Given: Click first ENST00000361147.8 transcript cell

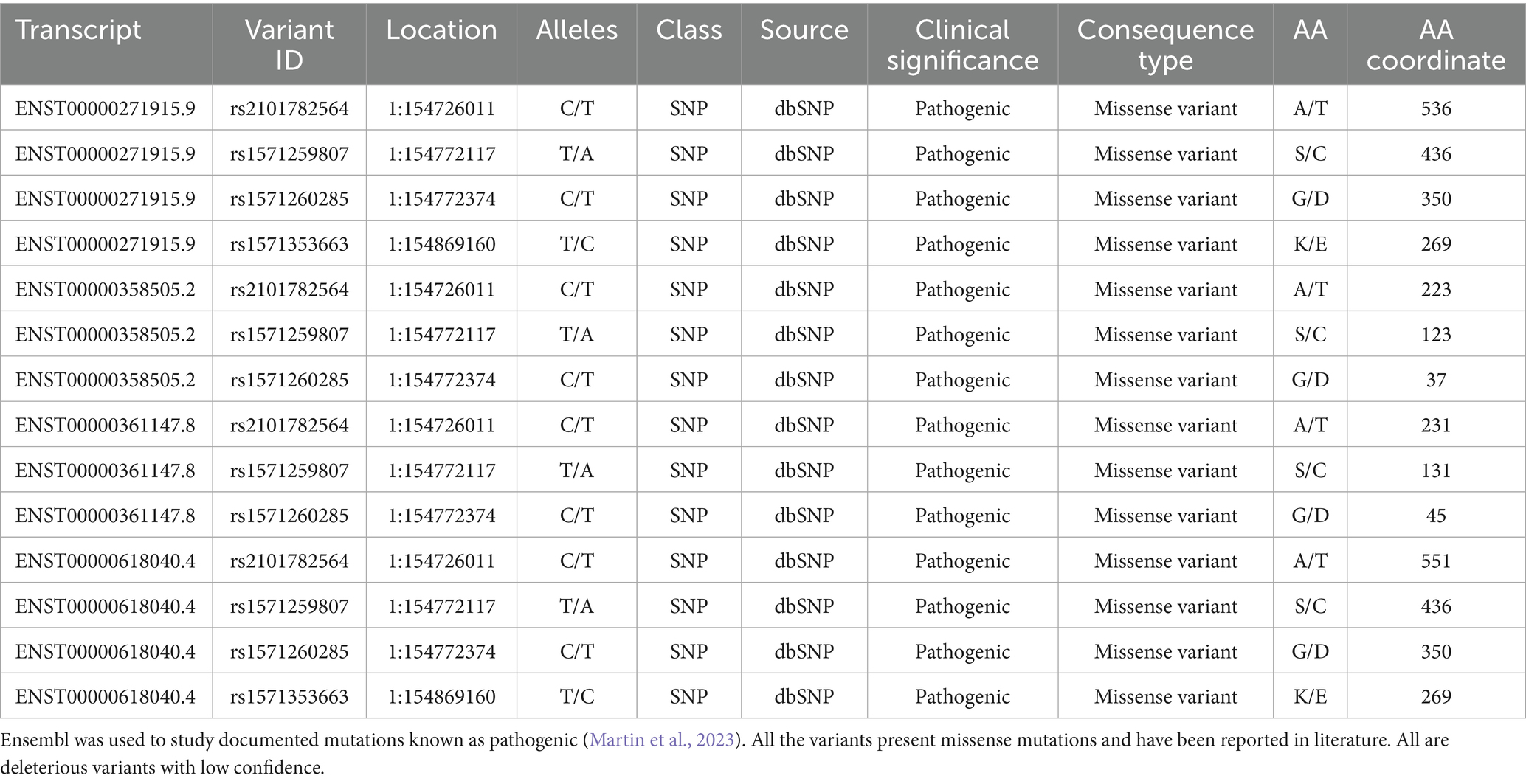Looking at the screenshot, I should pos(106,426).
